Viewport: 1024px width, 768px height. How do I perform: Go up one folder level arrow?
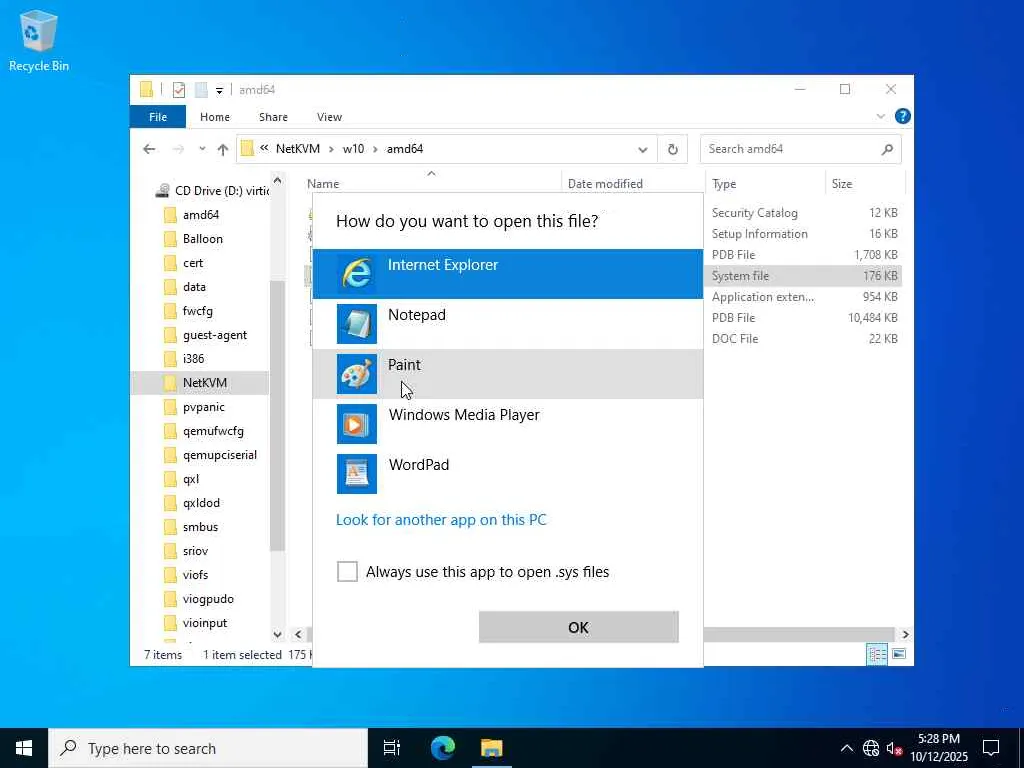click(223, 150)
